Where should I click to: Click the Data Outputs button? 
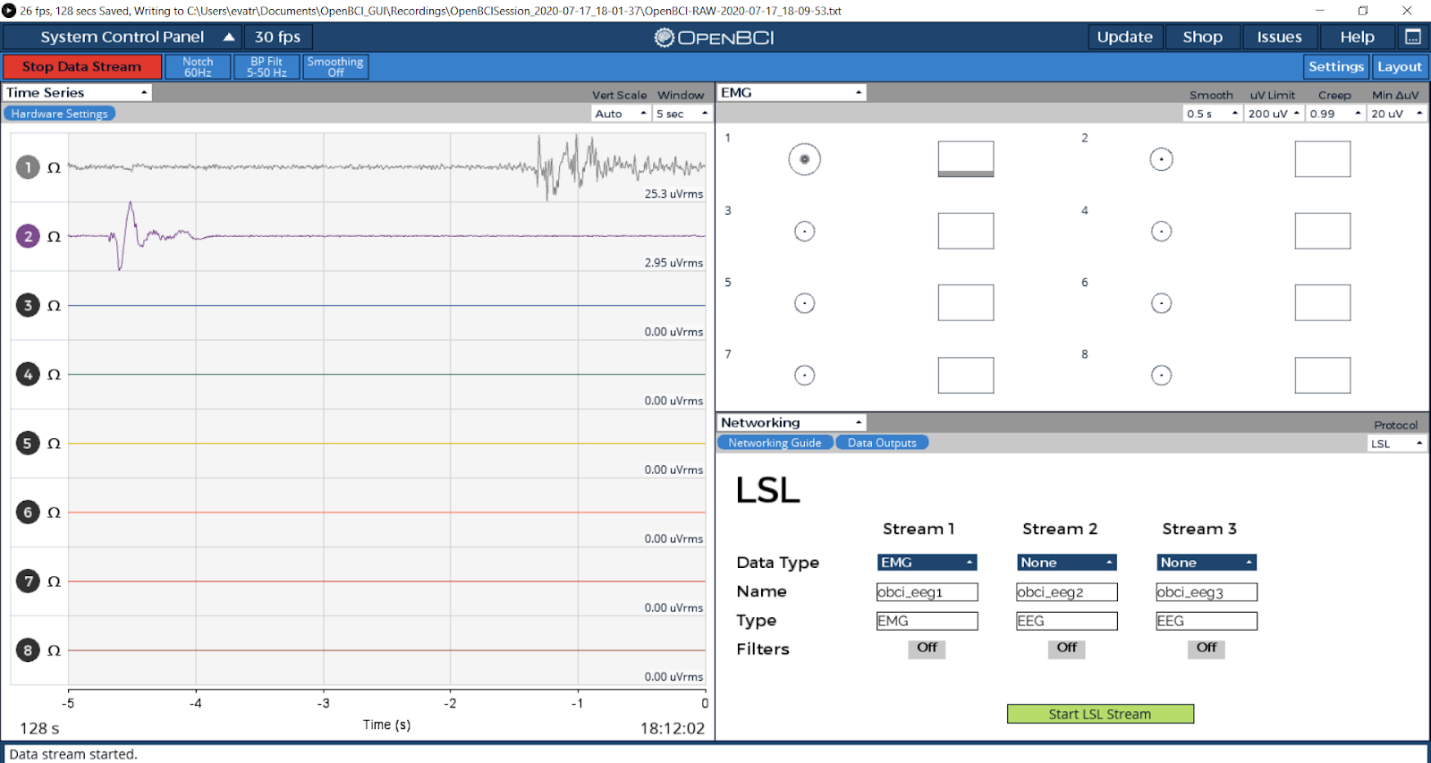pyautogui.click(x=882, y=443)
